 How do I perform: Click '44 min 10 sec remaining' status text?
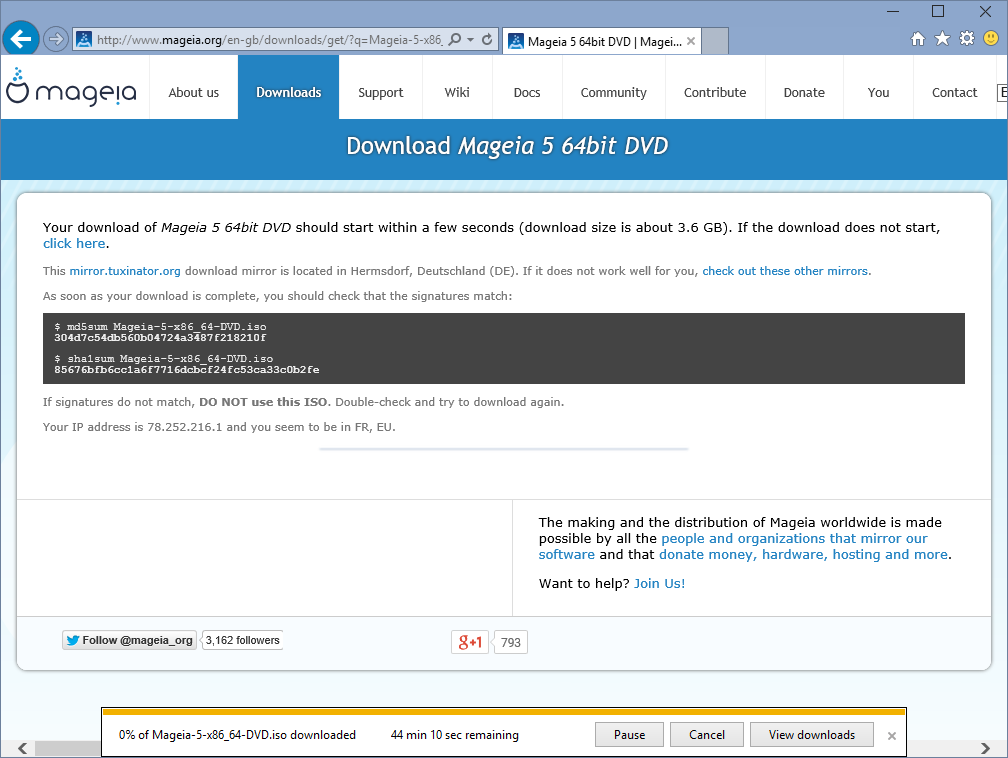point(454,735)
